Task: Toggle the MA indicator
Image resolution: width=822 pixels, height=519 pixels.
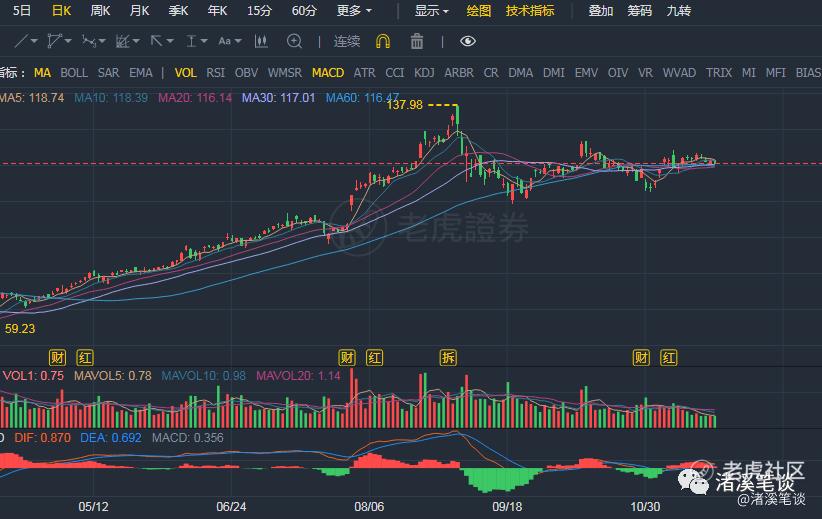Action: [x=42, y=73]
